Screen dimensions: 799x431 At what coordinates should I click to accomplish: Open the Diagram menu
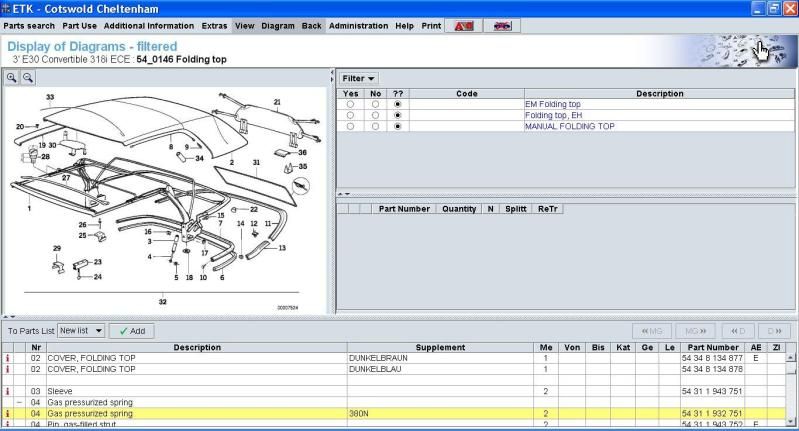(278, 25)
